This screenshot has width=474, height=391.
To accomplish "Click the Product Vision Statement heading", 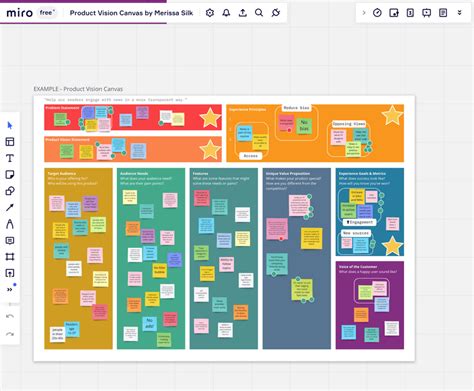I will (67, 139).
